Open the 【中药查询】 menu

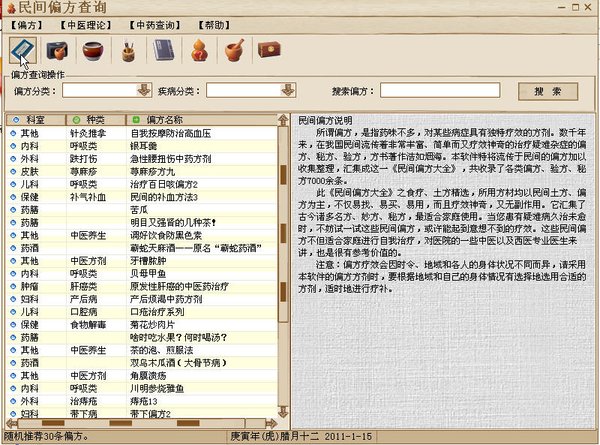pyautogui.click(x=155, y=25)
